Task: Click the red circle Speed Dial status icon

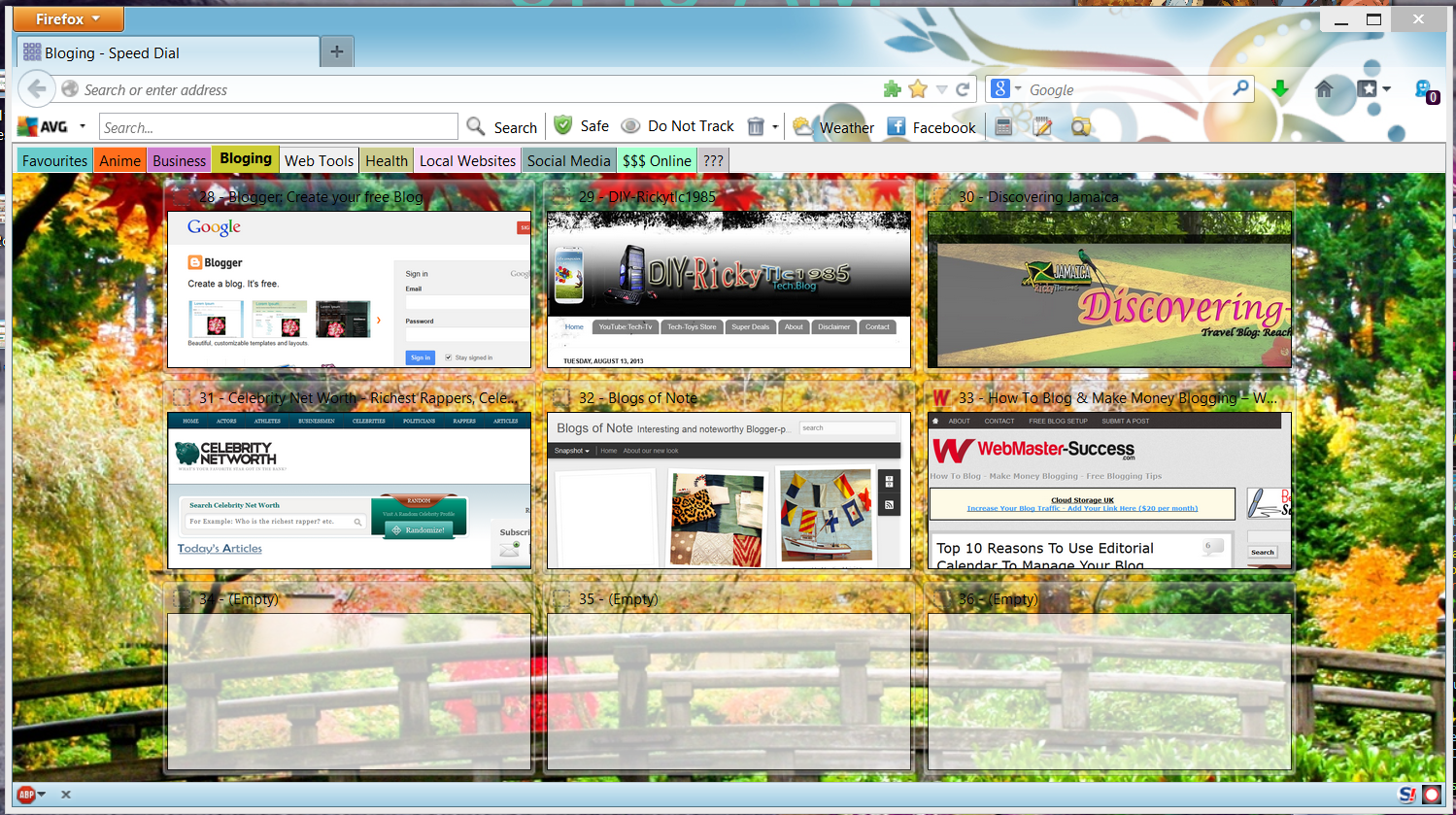Action: pos(1432,795)
